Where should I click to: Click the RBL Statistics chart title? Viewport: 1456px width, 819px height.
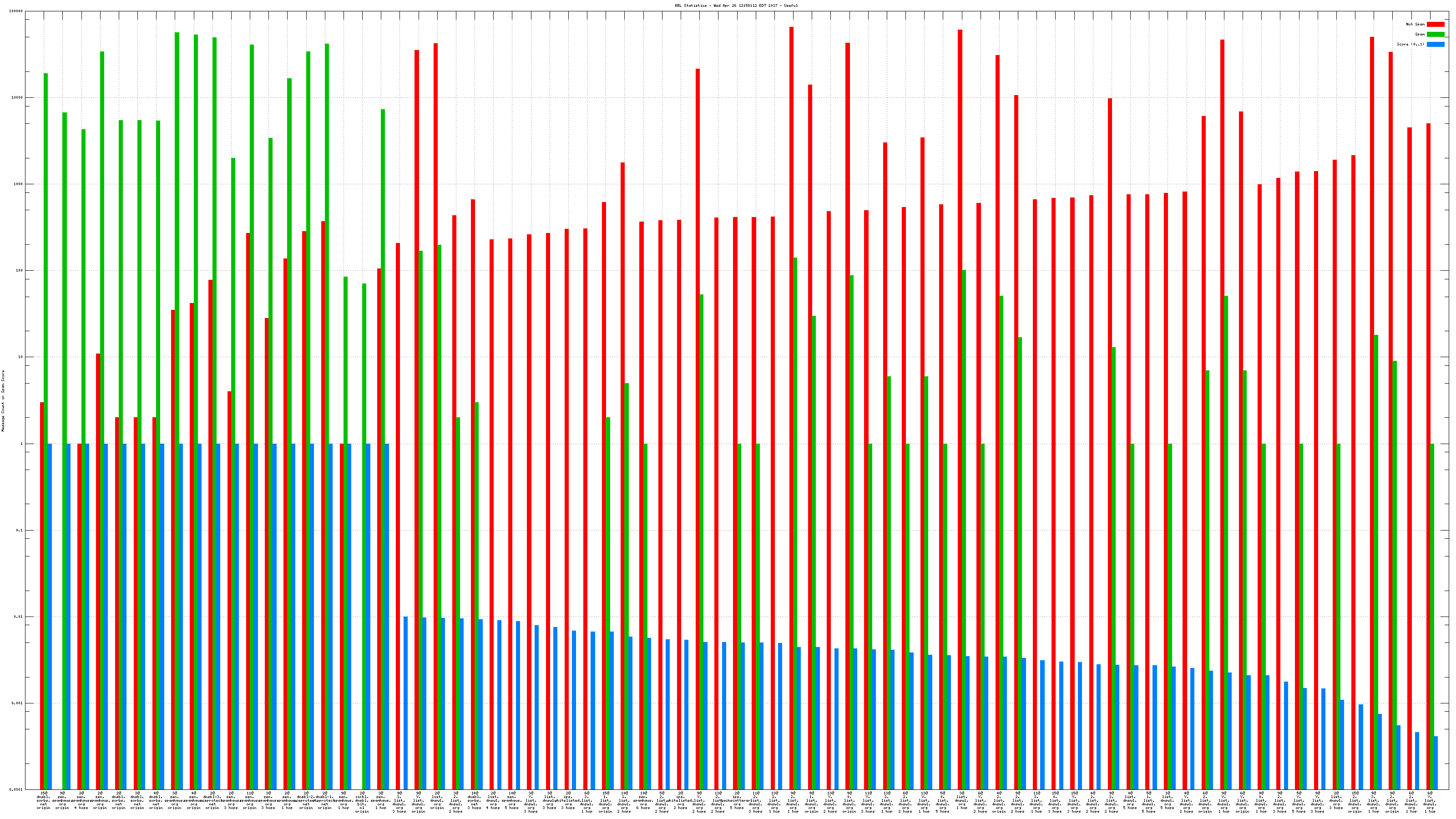[736, 5]
